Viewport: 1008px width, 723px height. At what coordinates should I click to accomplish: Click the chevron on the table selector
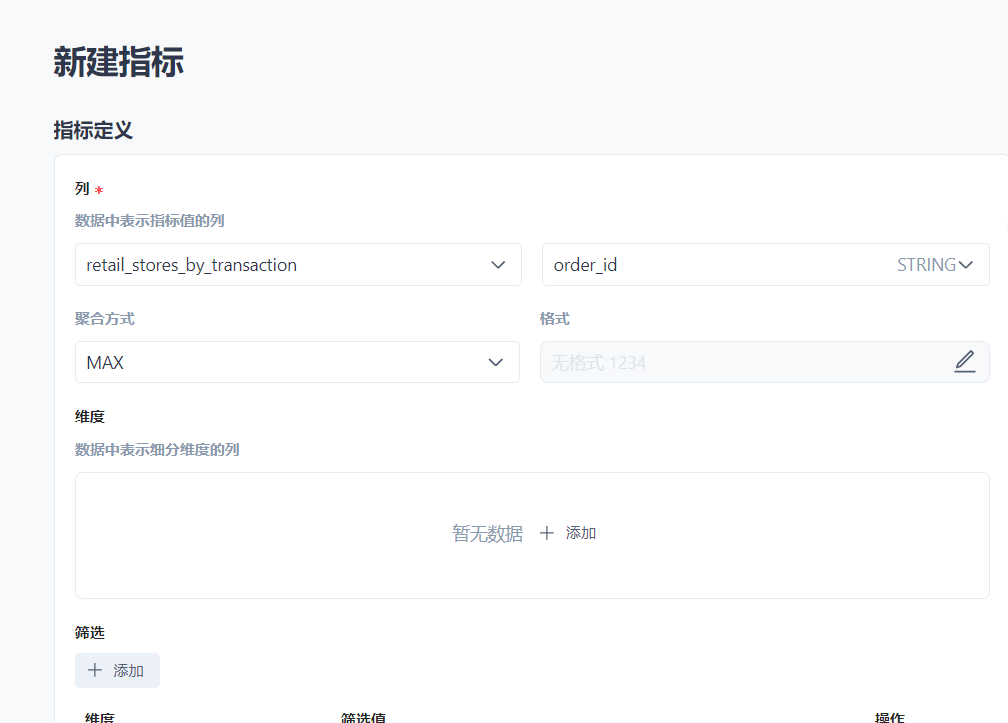(x=497, y=264)
